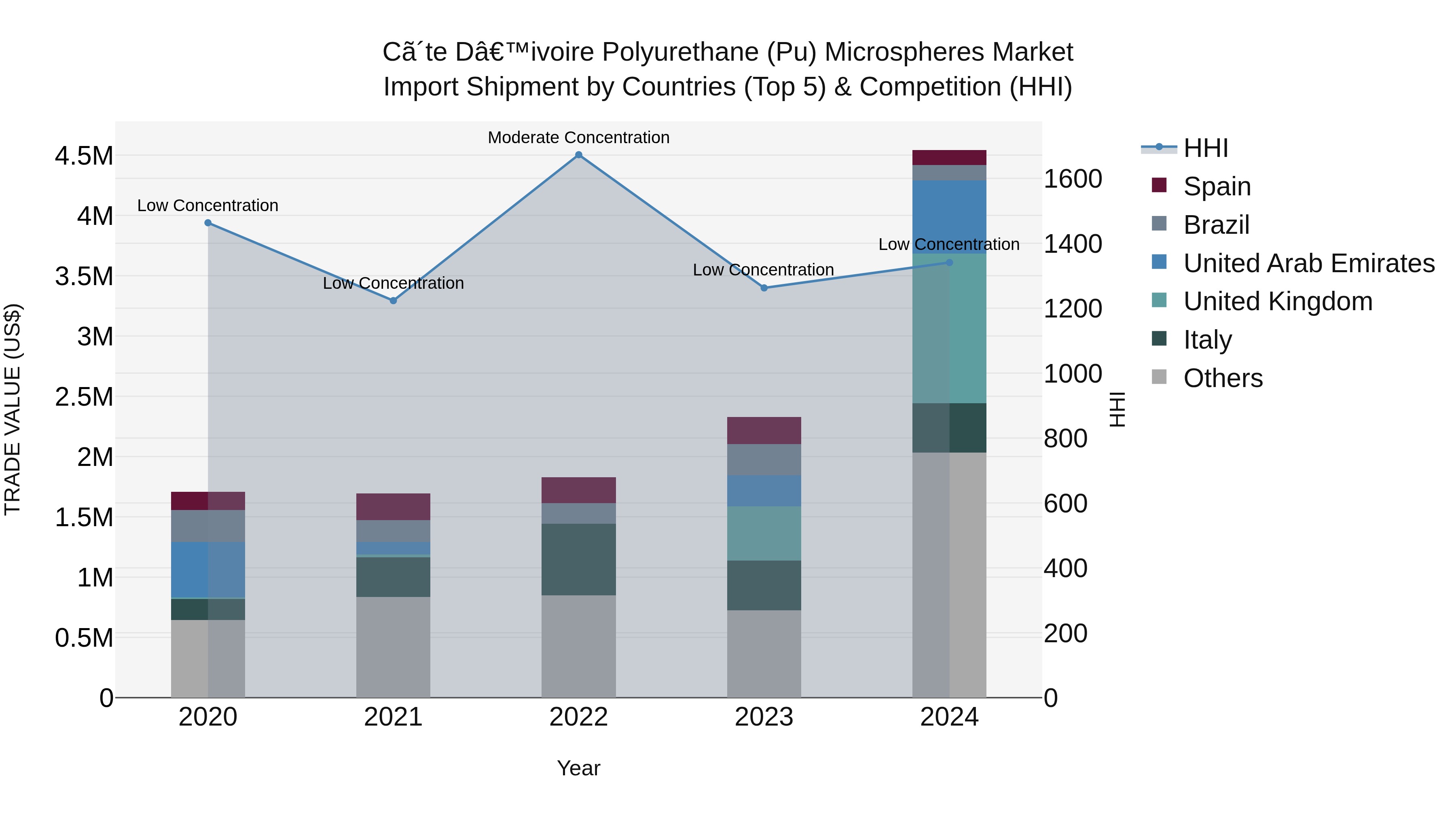Click the 2021 Italy bar segment

pos(394,577)
